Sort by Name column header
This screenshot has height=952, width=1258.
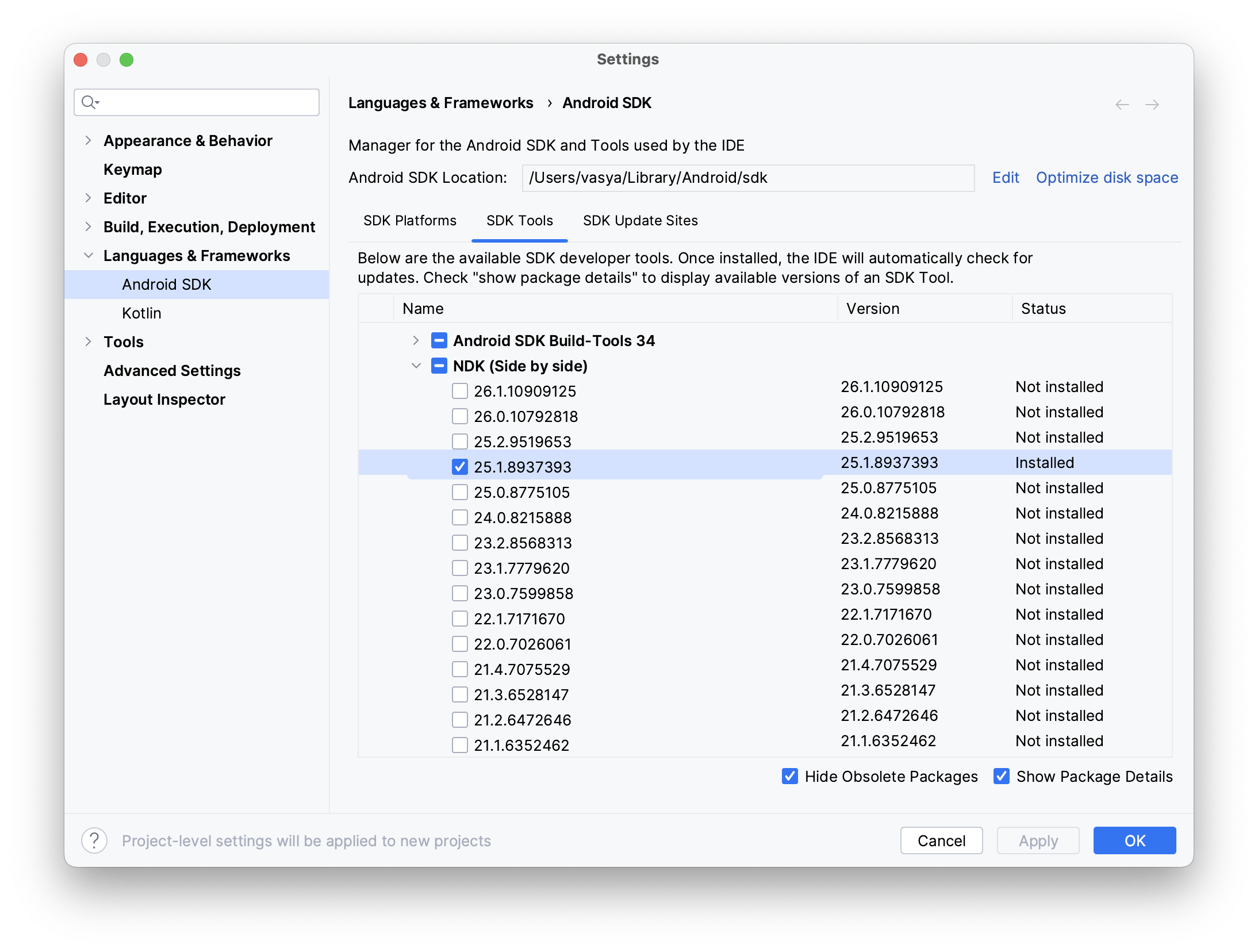[x=615, y=309]
